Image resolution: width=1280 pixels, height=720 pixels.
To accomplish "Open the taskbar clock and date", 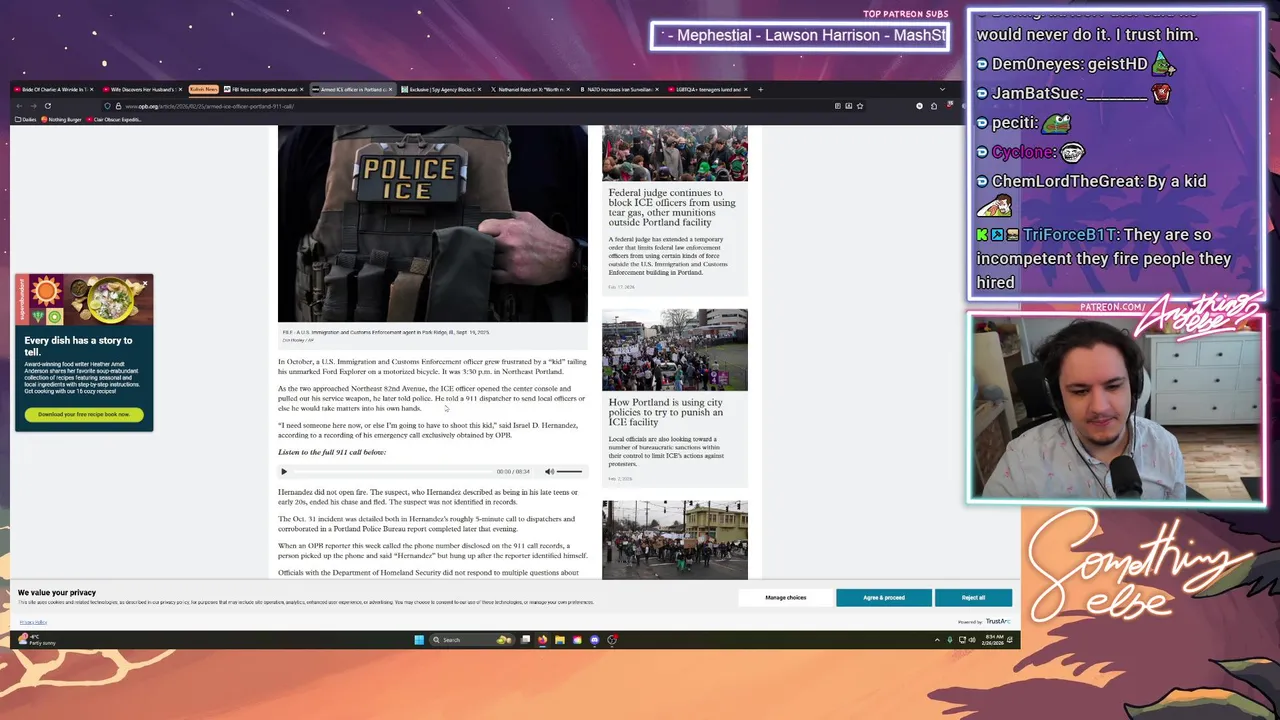I will (994, 640).
